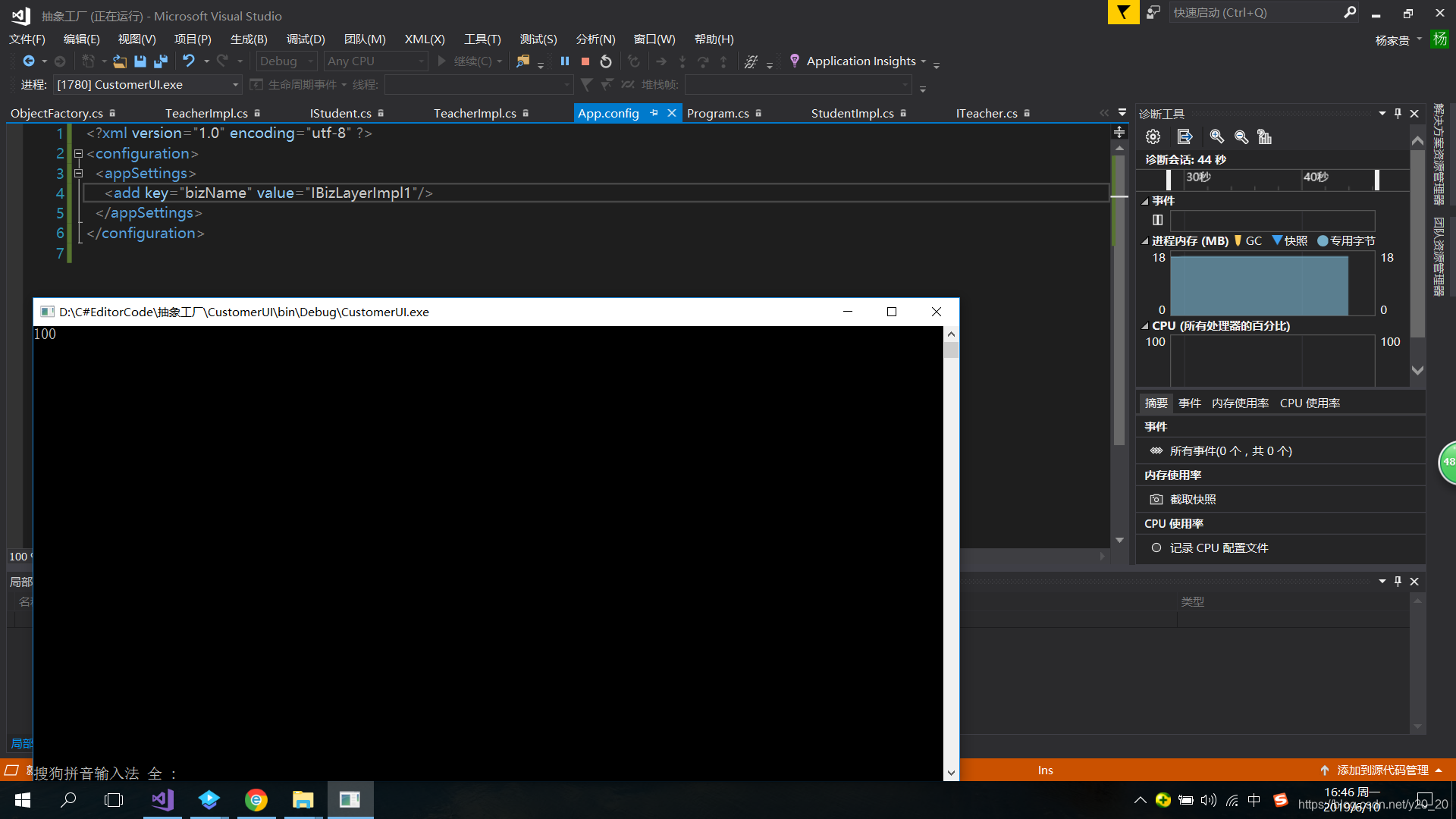Switch to the ObjectFactory.cs tab
The height and width of the screenshot is (819, 1456).
click(57, 113)
